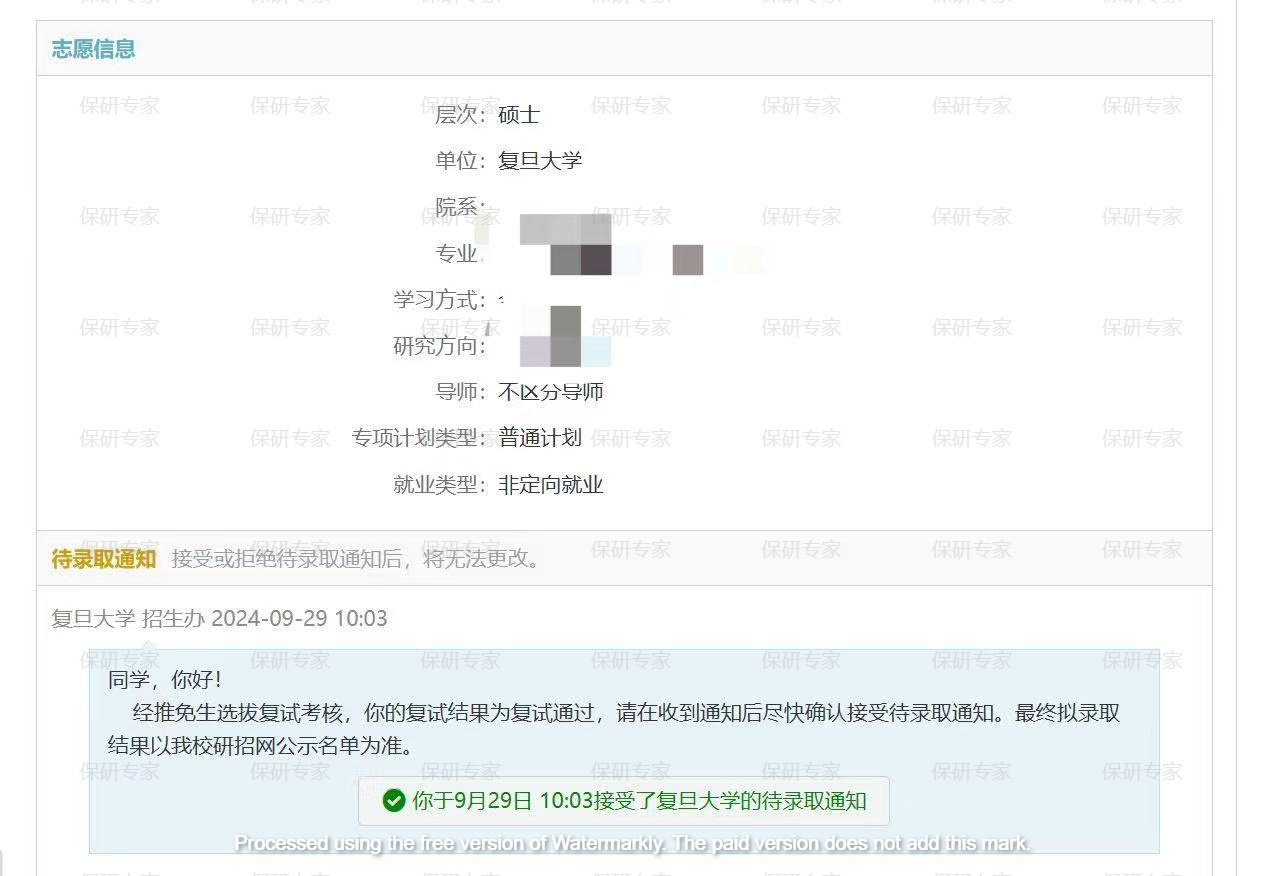Viewport: 1266px width, 876px height.
Task: Select the 志愿信息 section header icon area
Action: [x=94, y=48]
